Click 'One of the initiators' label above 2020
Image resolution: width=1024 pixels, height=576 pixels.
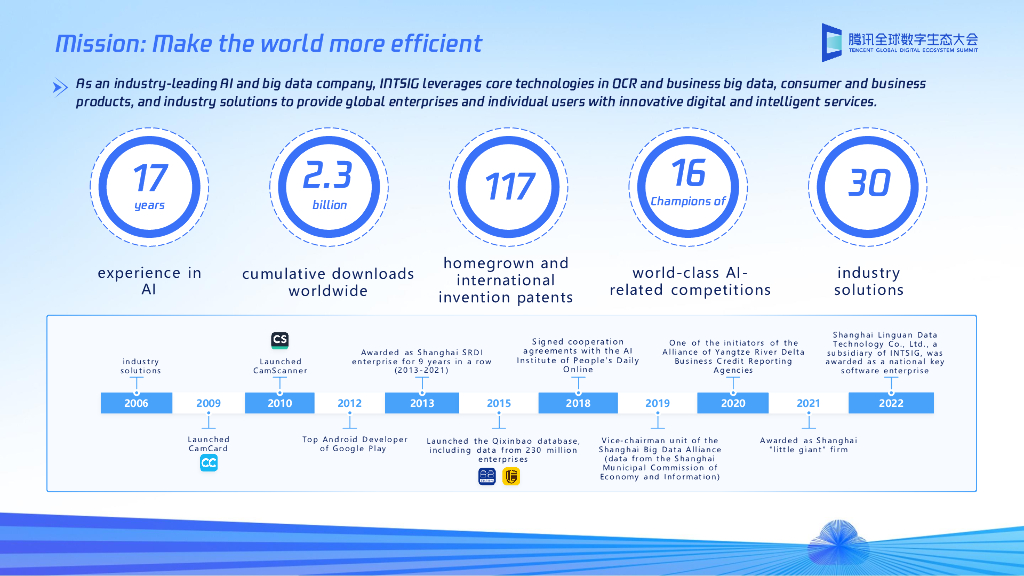733,357
